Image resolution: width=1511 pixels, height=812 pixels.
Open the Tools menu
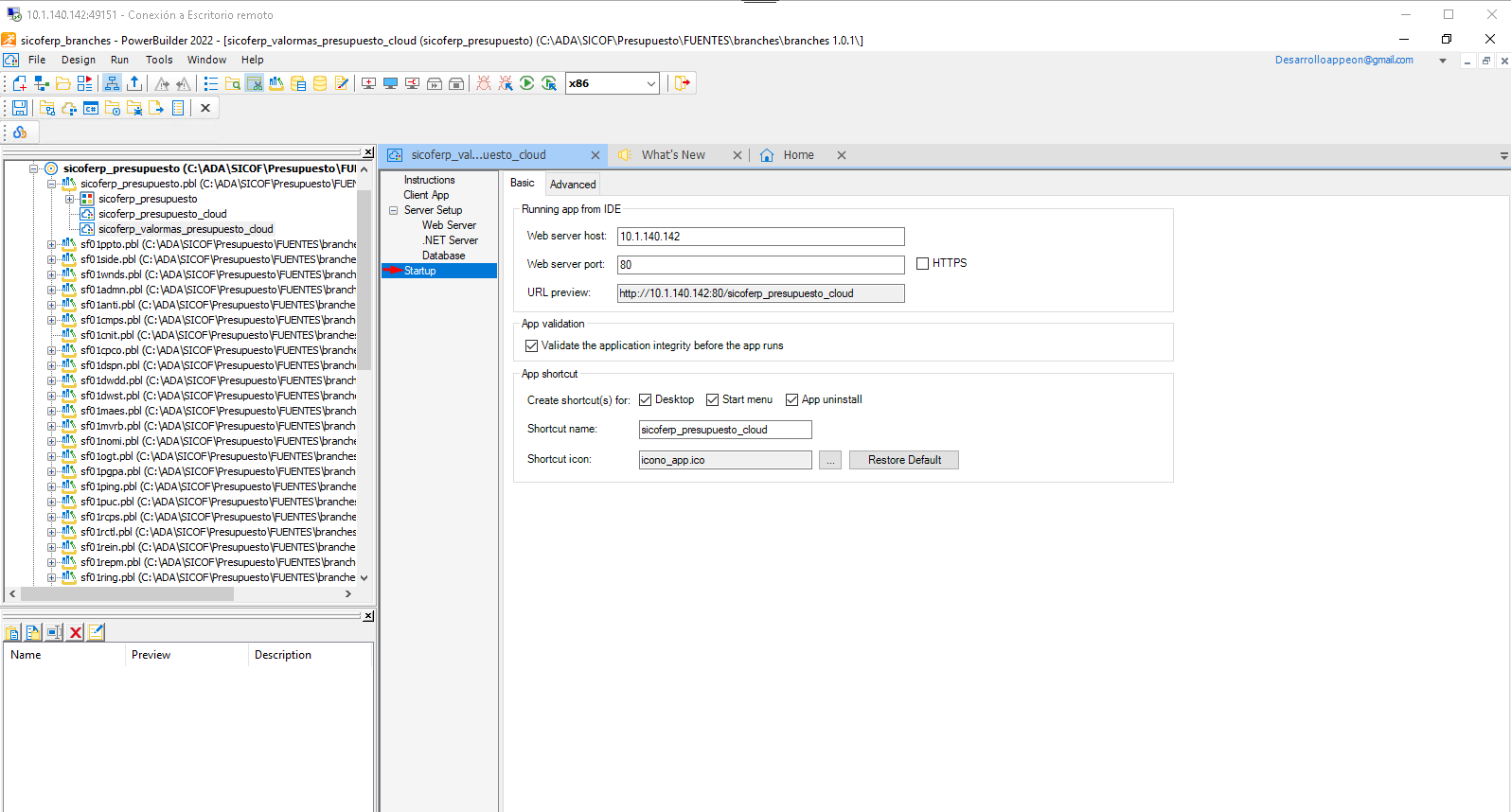tap(159, 60)
